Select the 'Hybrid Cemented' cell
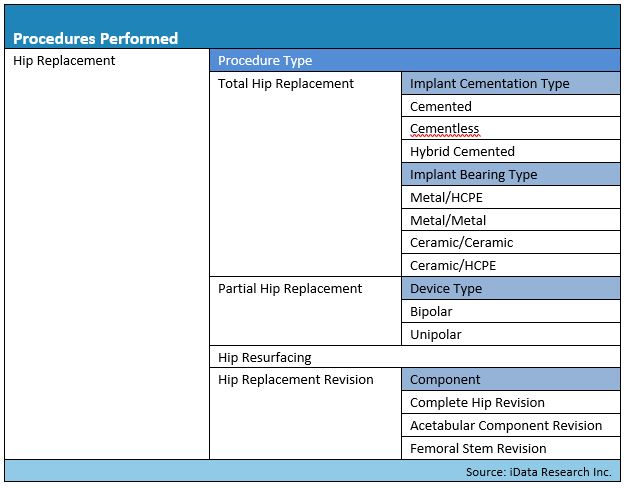626x488 pixels. (511, 151)
